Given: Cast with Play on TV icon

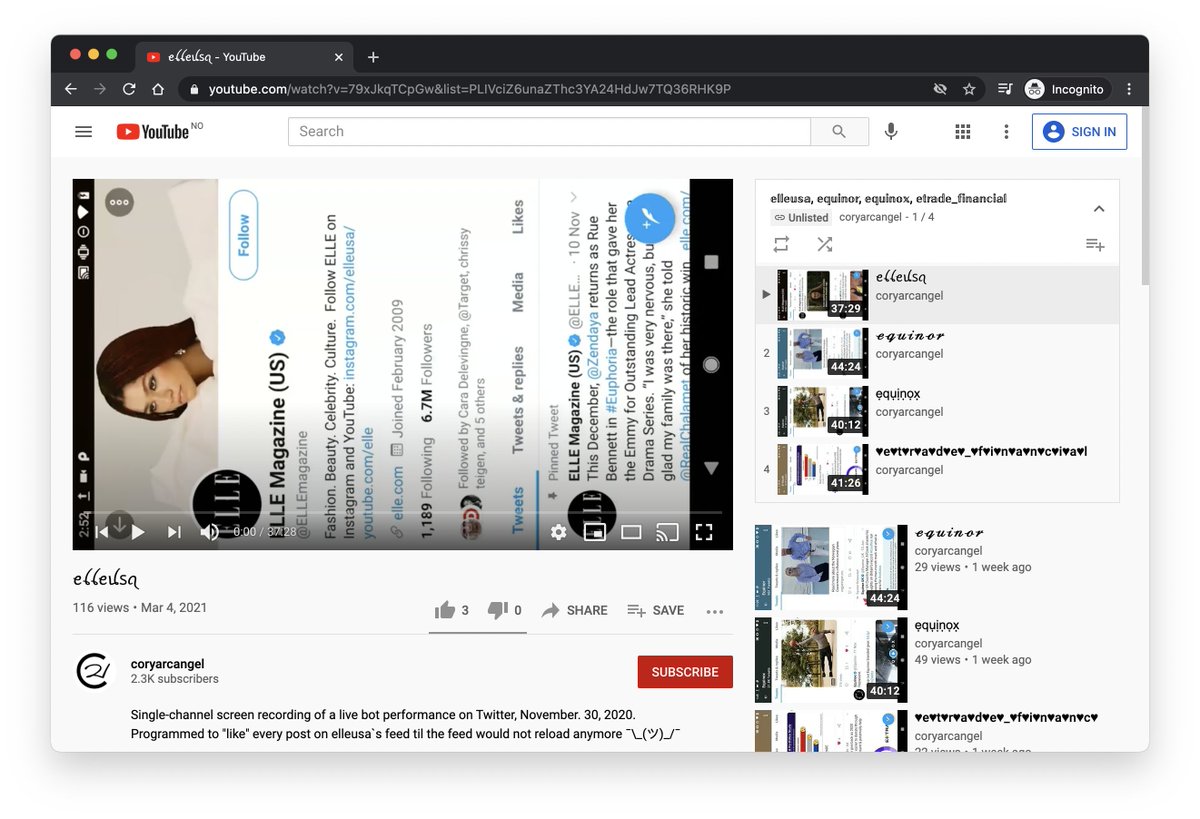Looking at the screenshot, I should click(x=667, y=532).
